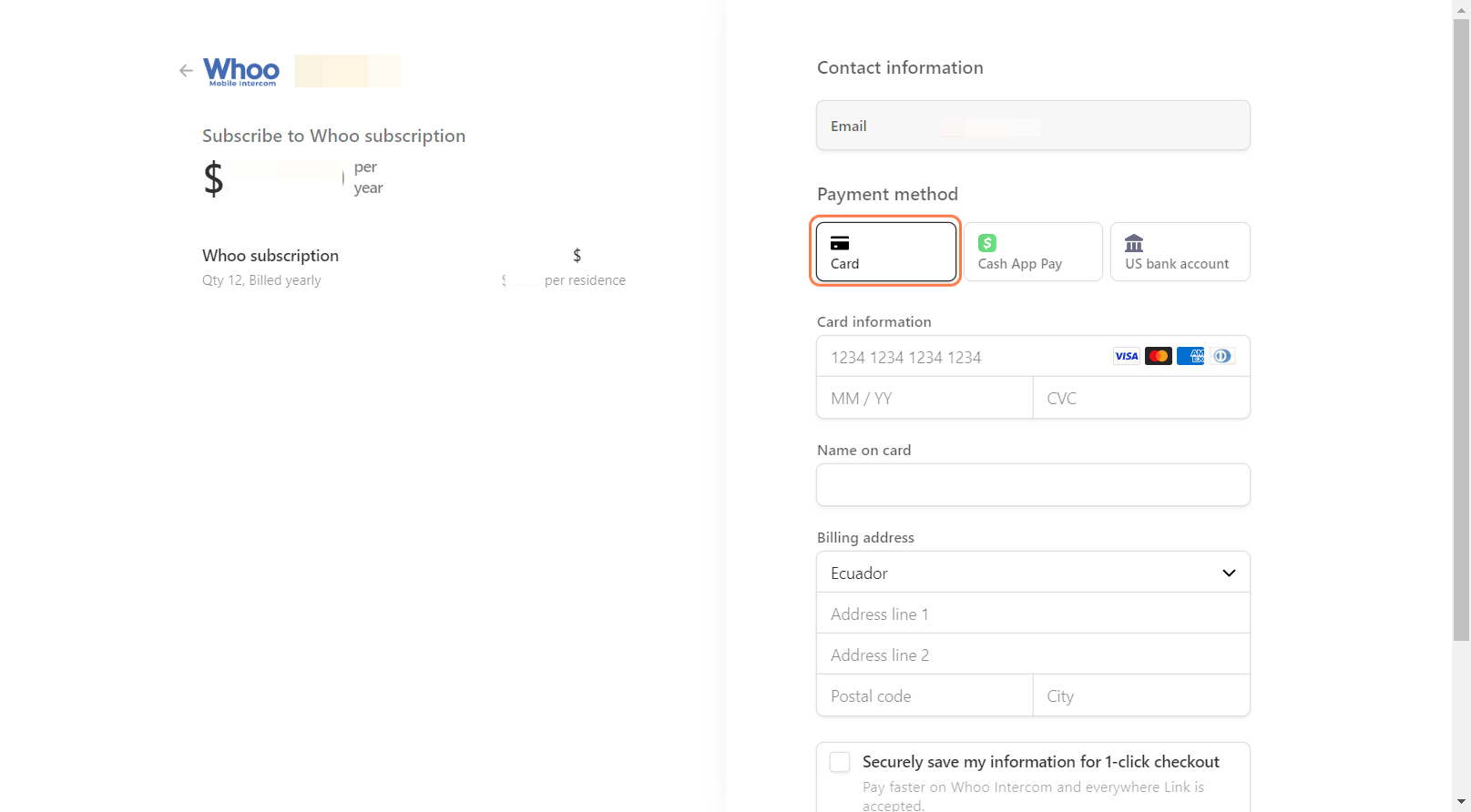Open the Ecuador country dropdown
The height and width of the screenshot is (812, 1471).
(x=1033, y=573)
